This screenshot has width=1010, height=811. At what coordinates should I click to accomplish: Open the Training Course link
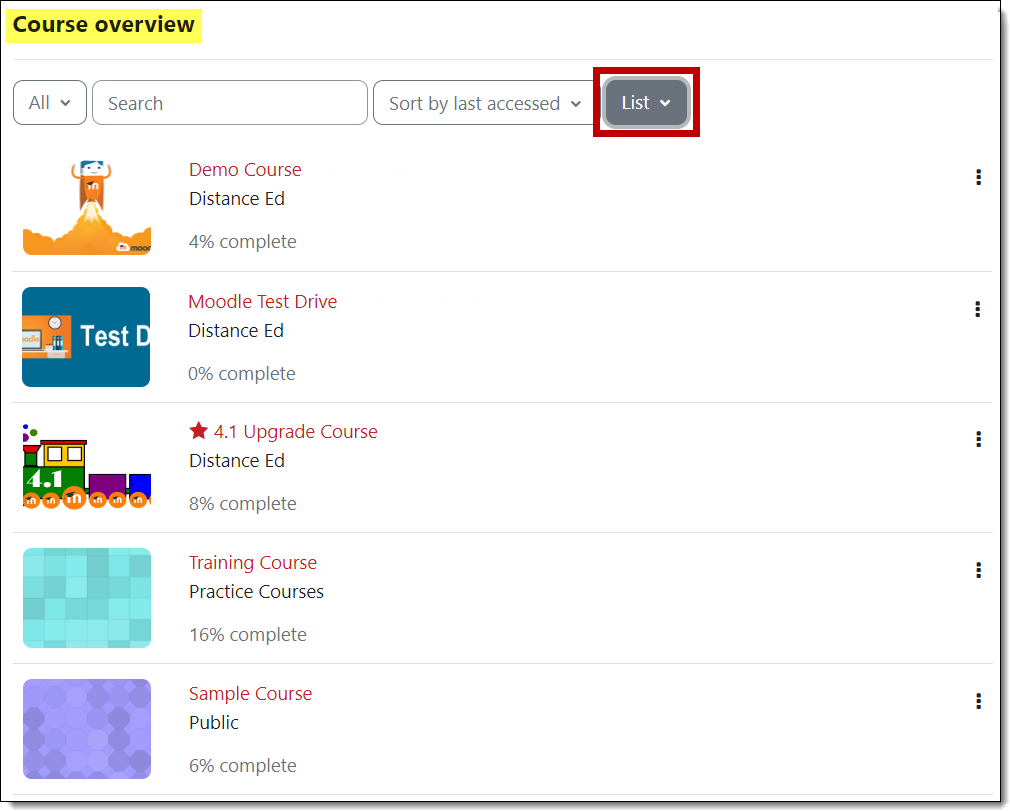pyautogui.click(x=253, y=562)
